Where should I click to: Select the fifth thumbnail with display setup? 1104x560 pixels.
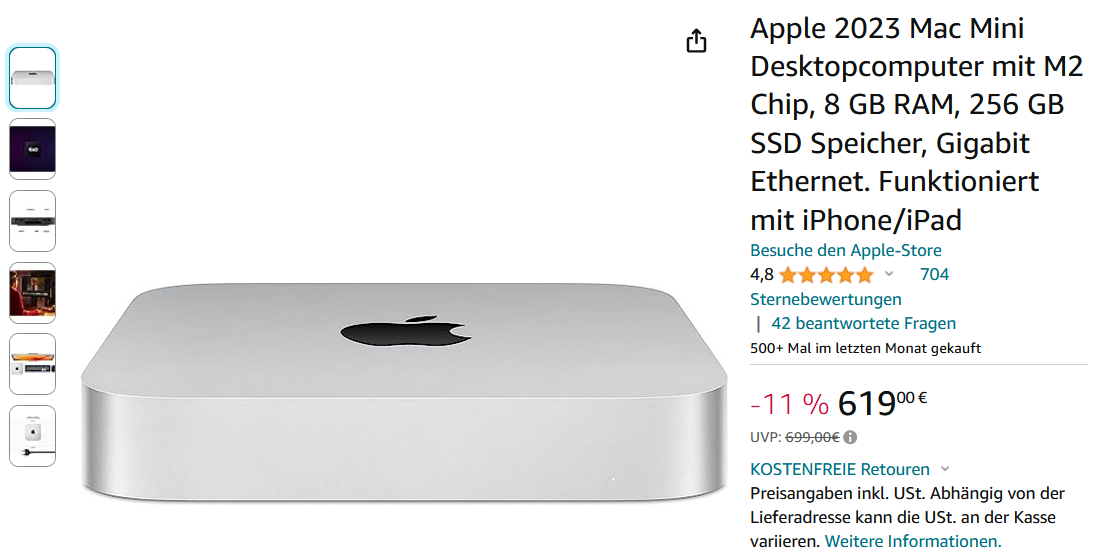point(33,364)
